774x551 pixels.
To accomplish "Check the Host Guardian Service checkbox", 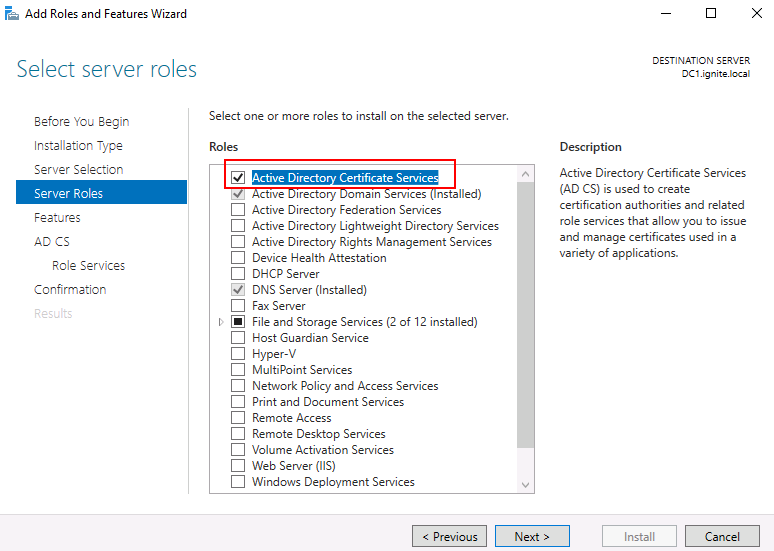I will coord(238,338).
